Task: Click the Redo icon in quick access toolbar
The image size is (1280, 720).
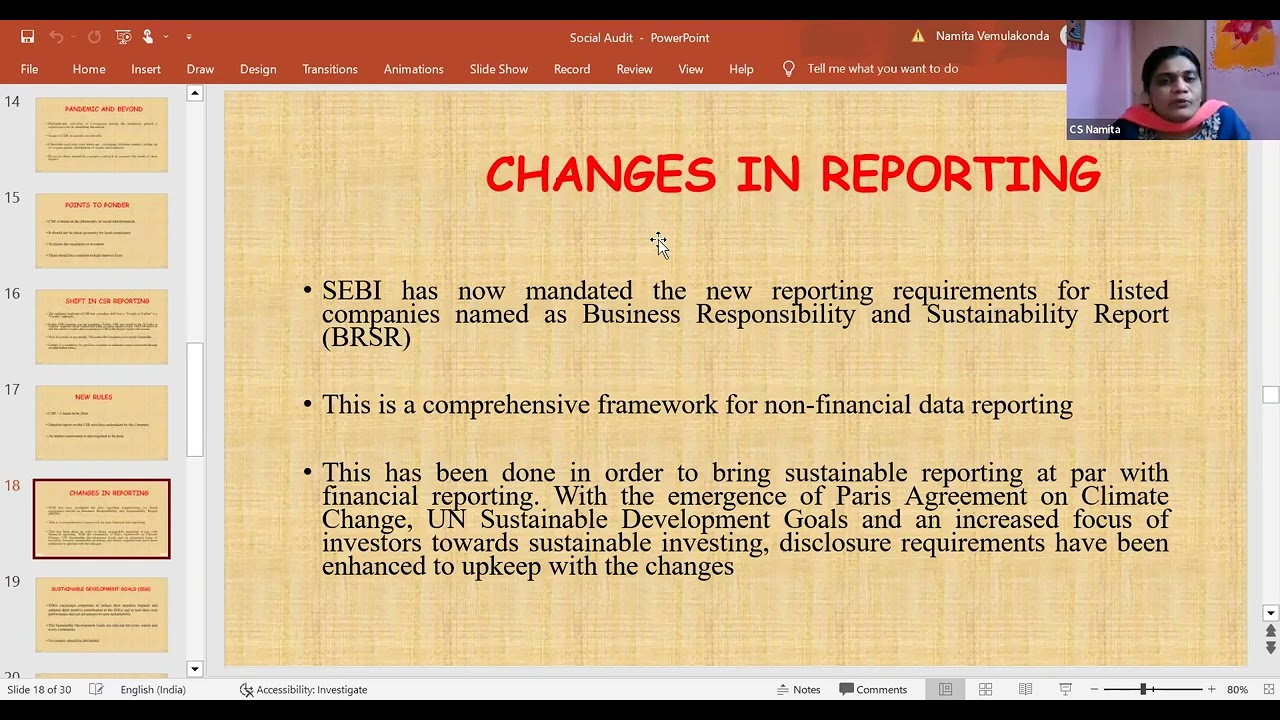Action: coord(94,37)
